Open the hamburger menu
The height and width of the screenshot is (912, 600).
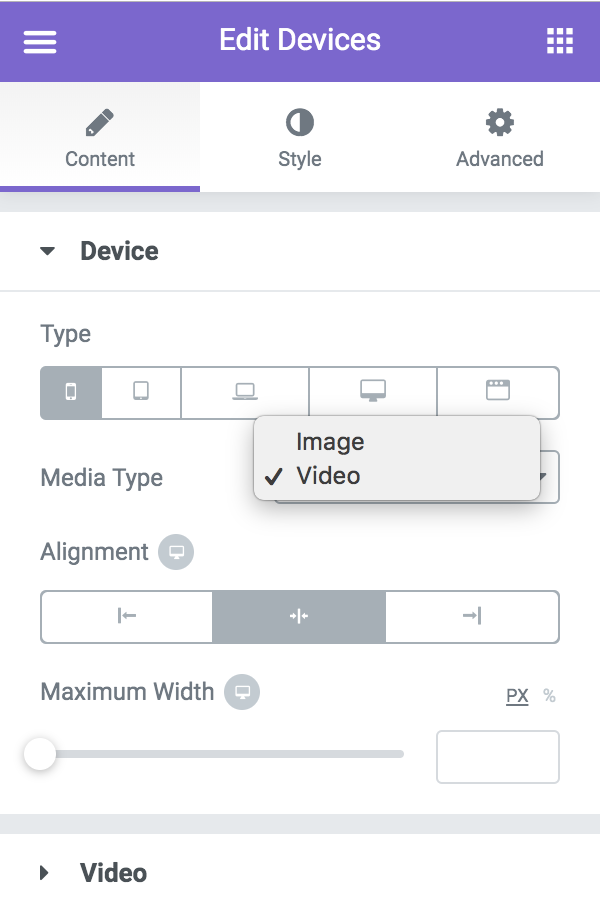(x=40, y=41)
